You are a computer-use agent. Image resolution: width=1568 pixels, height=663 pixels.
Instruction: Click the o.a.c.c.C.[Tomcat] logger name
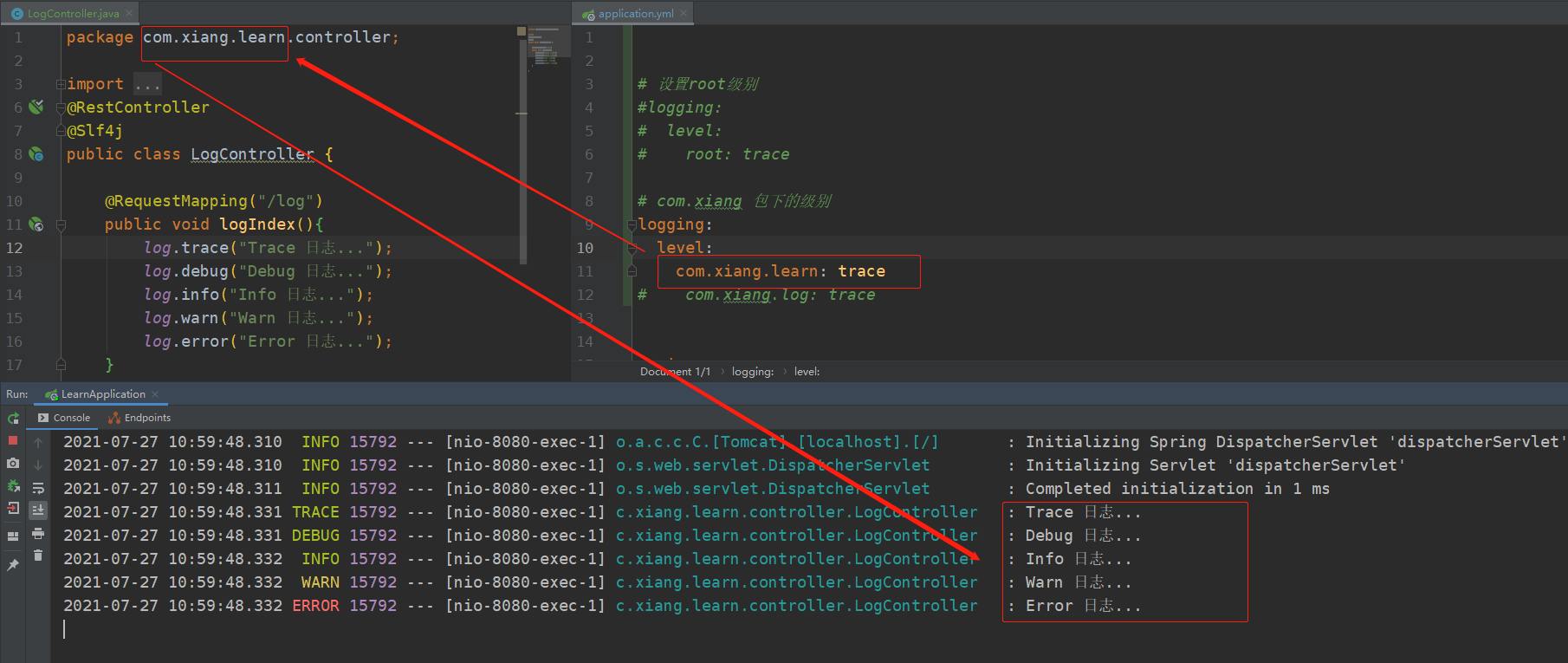(777, 442)
